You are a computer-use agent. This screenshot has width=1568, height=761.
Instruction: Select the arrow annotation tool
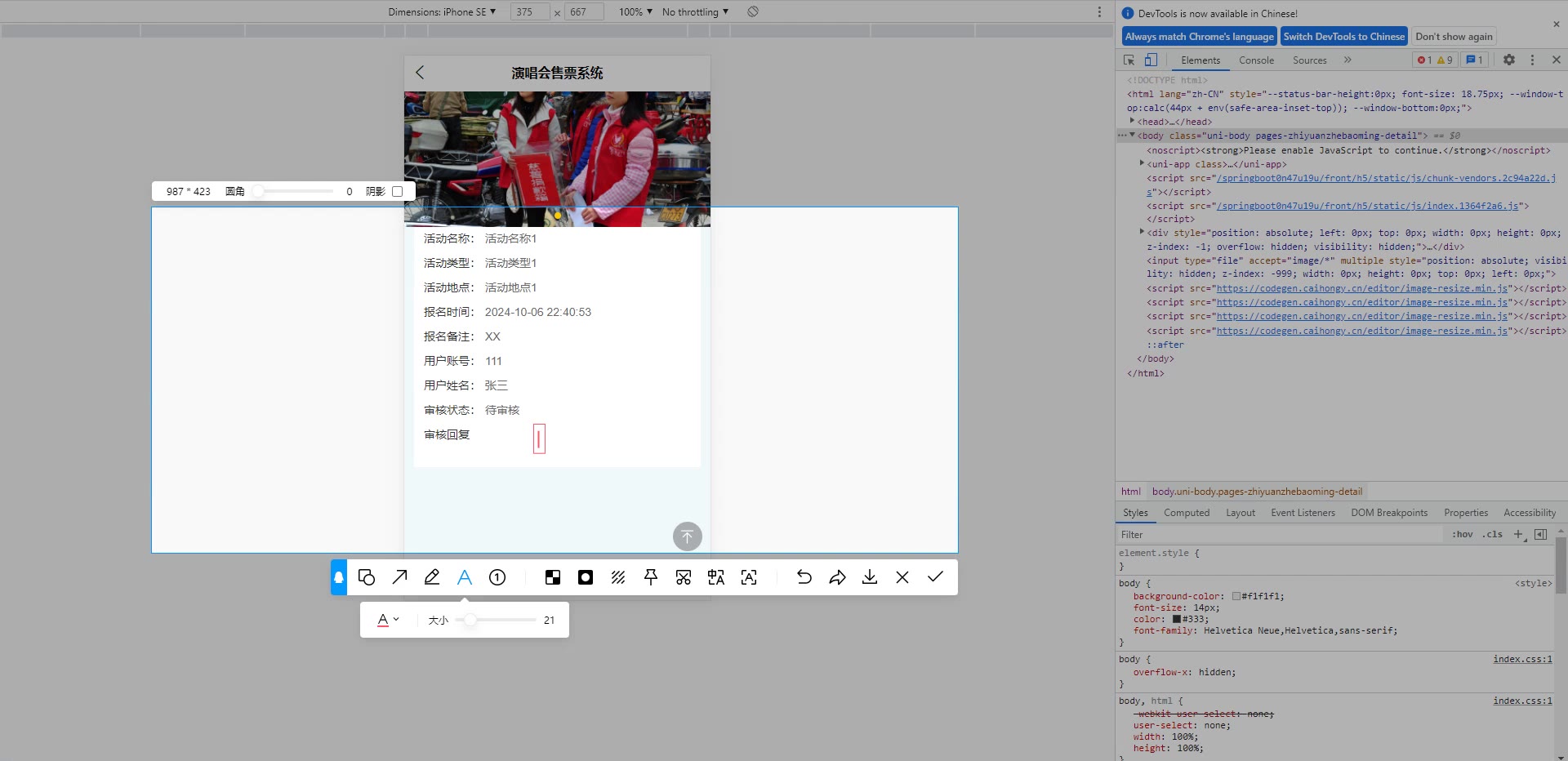399,577
